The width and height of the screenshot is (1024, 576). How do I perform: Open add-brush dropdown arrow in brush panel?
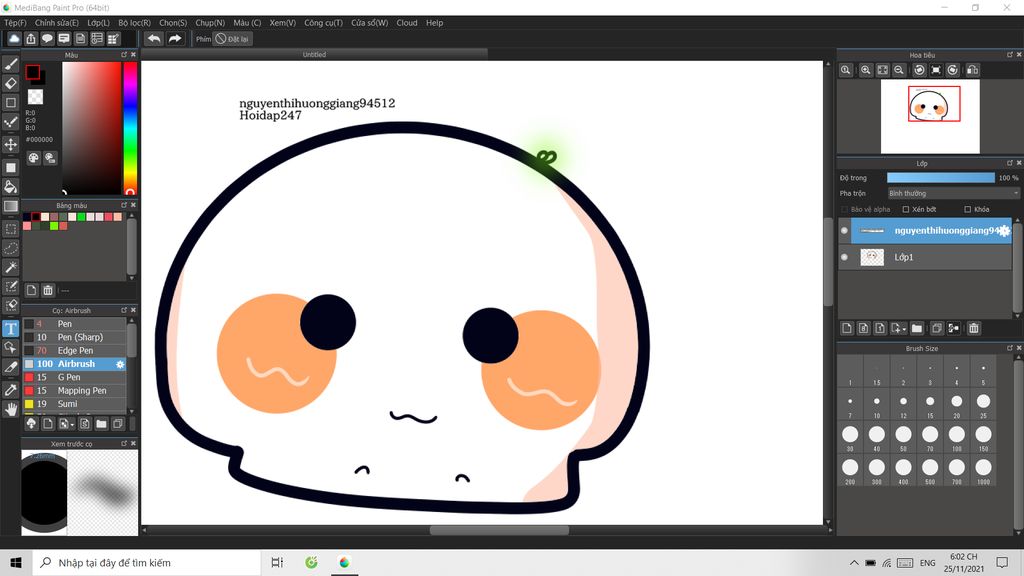72,425
